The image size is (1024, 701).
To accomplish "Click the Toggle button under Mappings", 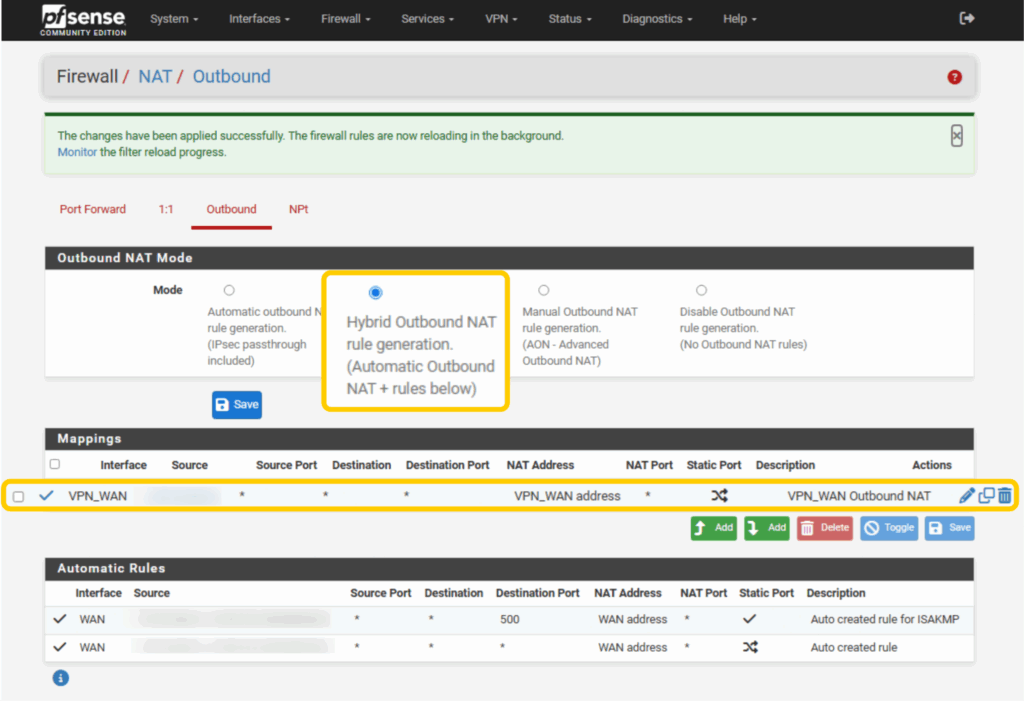I will [889, 527].
